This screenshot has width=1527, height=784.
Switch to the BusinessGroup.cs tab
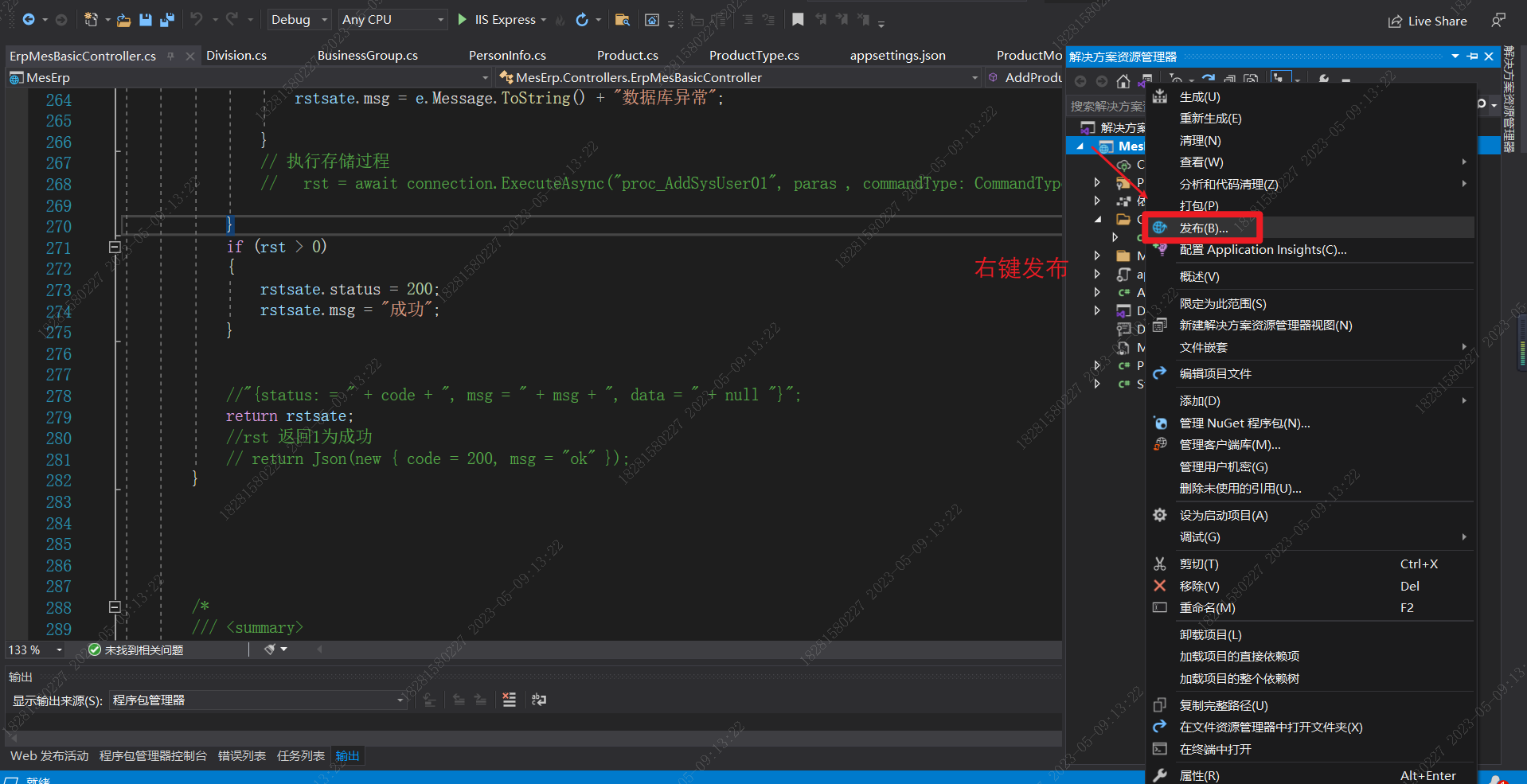367,56
